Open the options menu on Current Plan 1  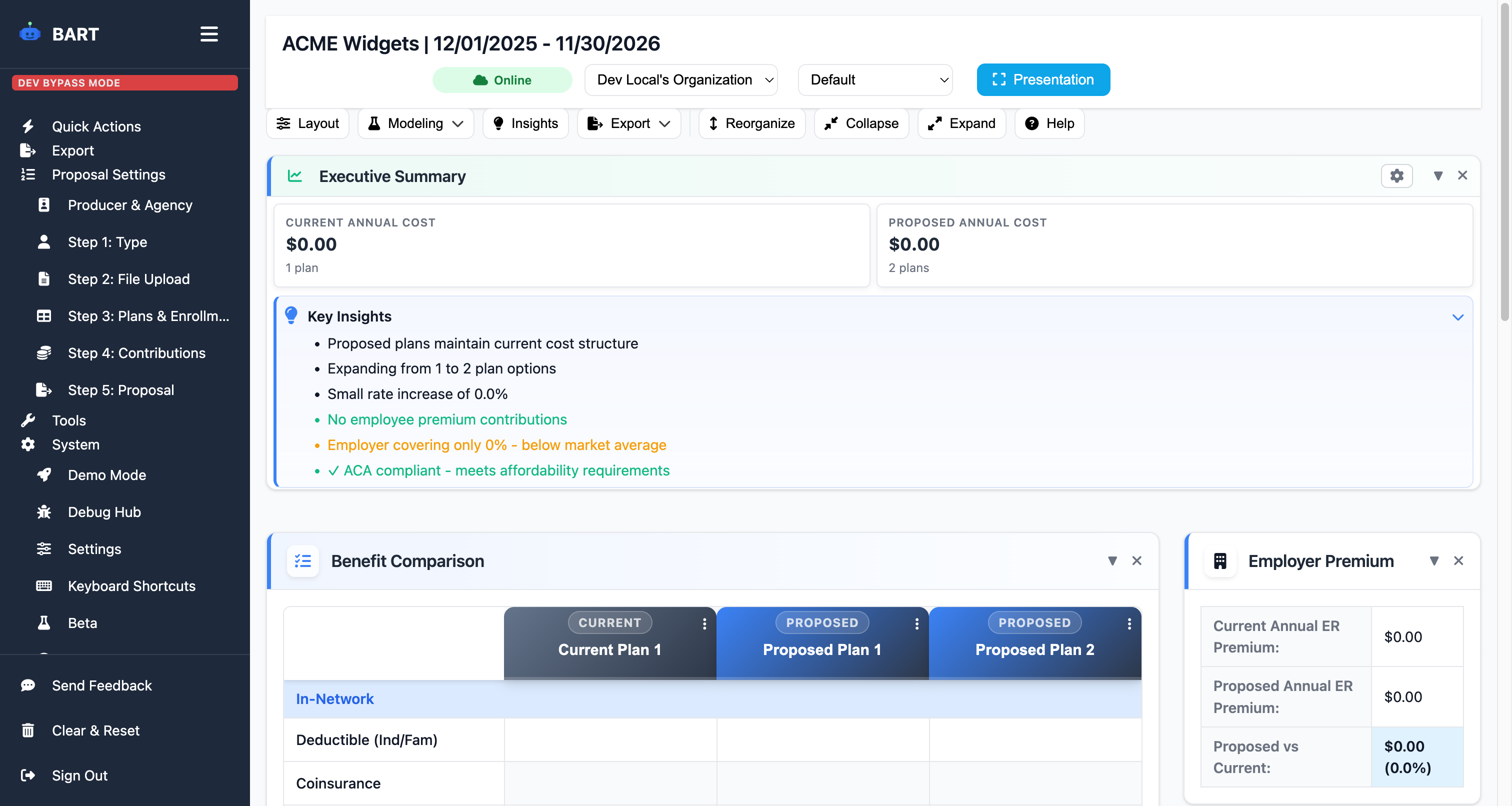click(704, 625)
